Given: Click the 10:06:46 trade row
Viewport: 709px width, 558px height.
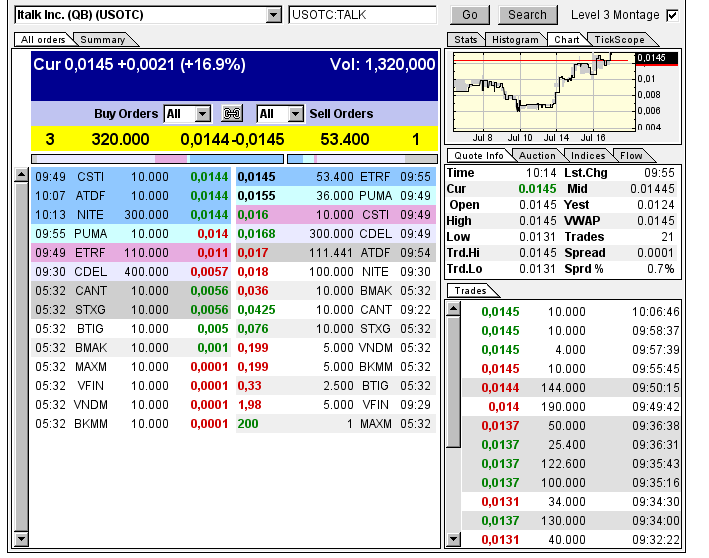Looking at the screenshot, I should (x=572, y=312).
